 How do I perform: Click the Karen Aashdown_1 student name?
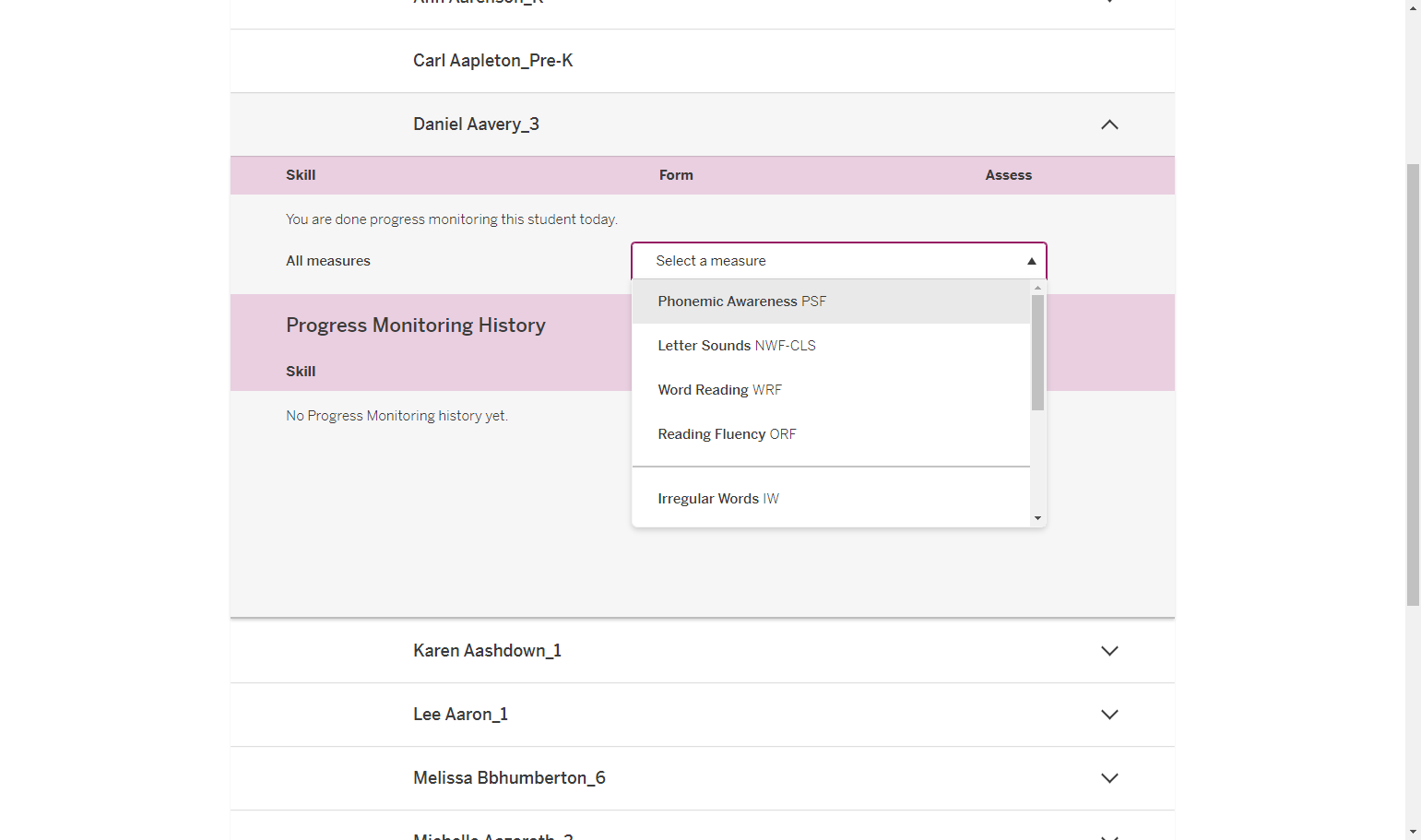pos(487,651)
